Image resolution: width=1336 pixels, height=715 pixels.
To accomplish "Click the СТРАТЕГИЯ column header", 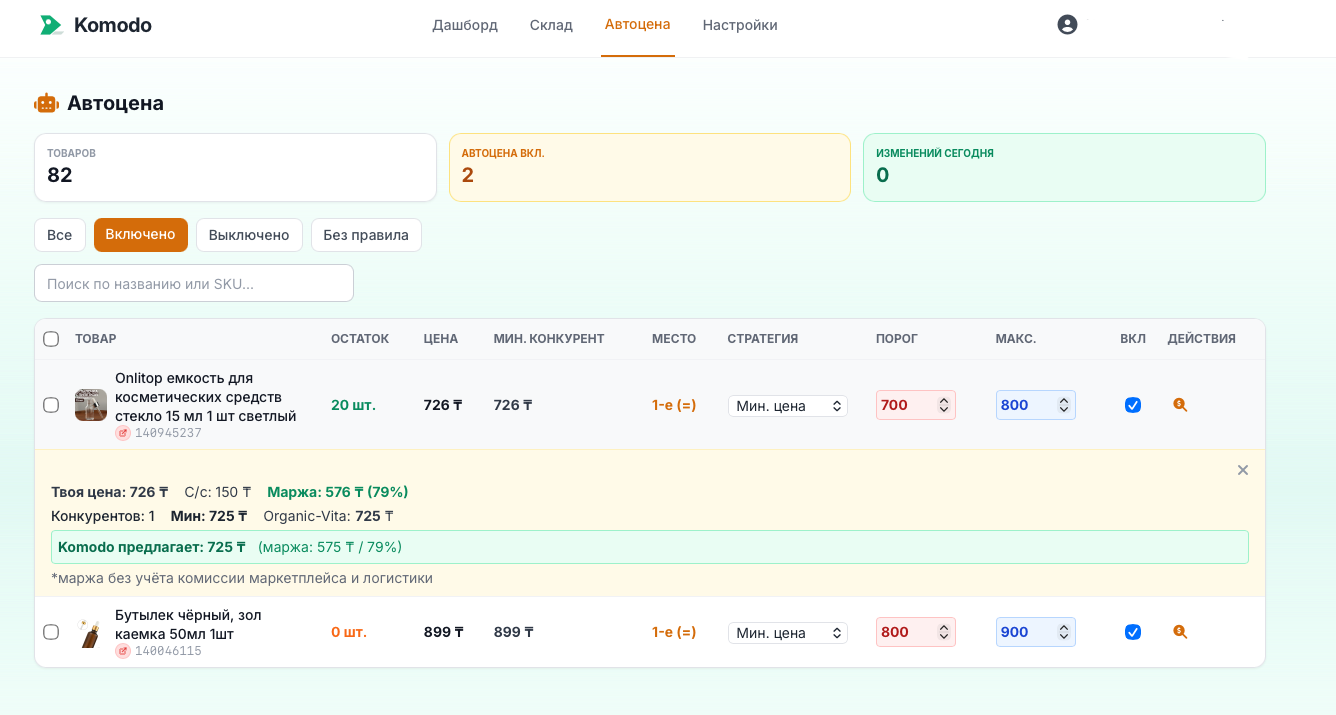I will (x=763, y=339).
